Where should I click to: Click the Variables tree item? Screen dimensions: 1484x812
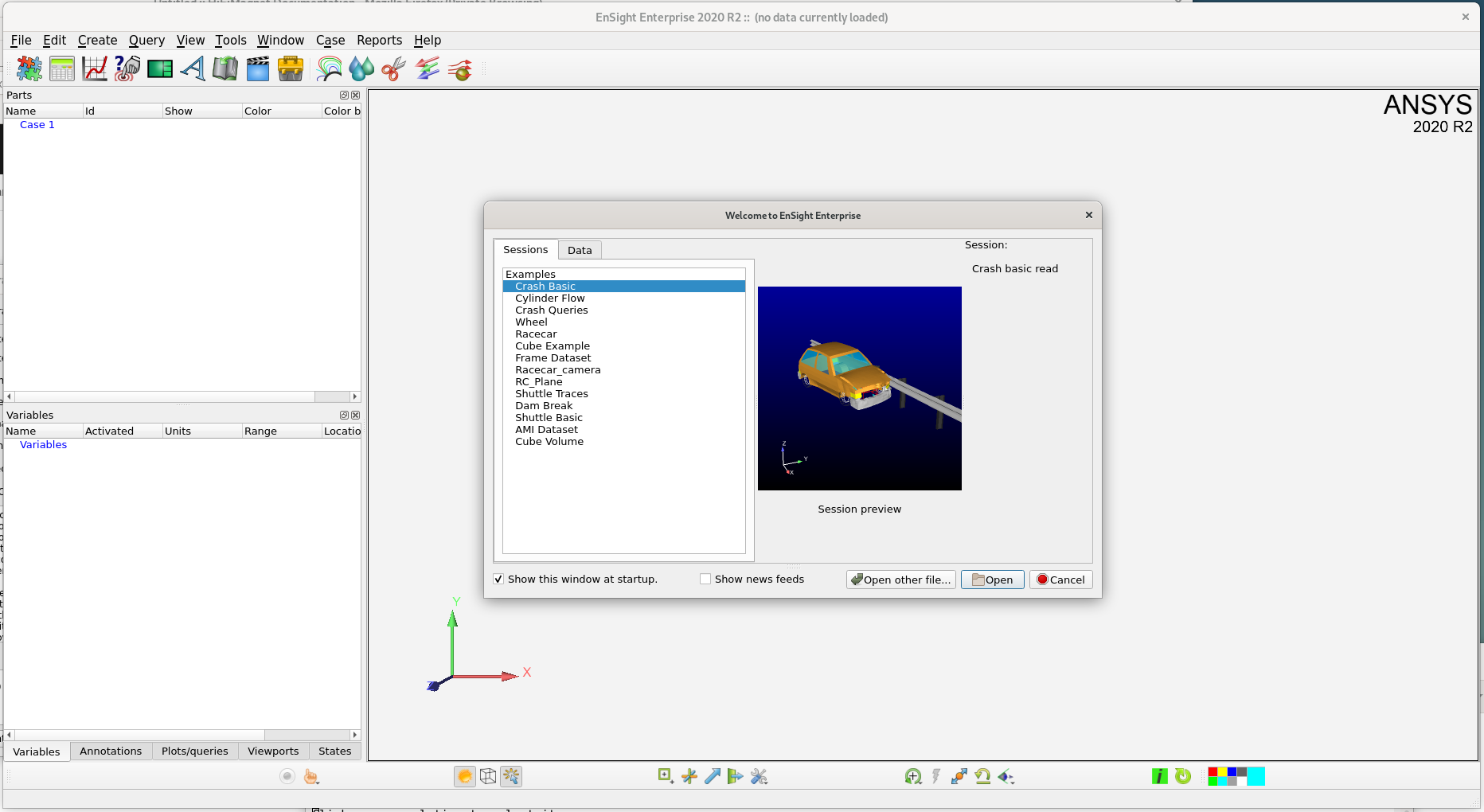click(x=43, y=444)
